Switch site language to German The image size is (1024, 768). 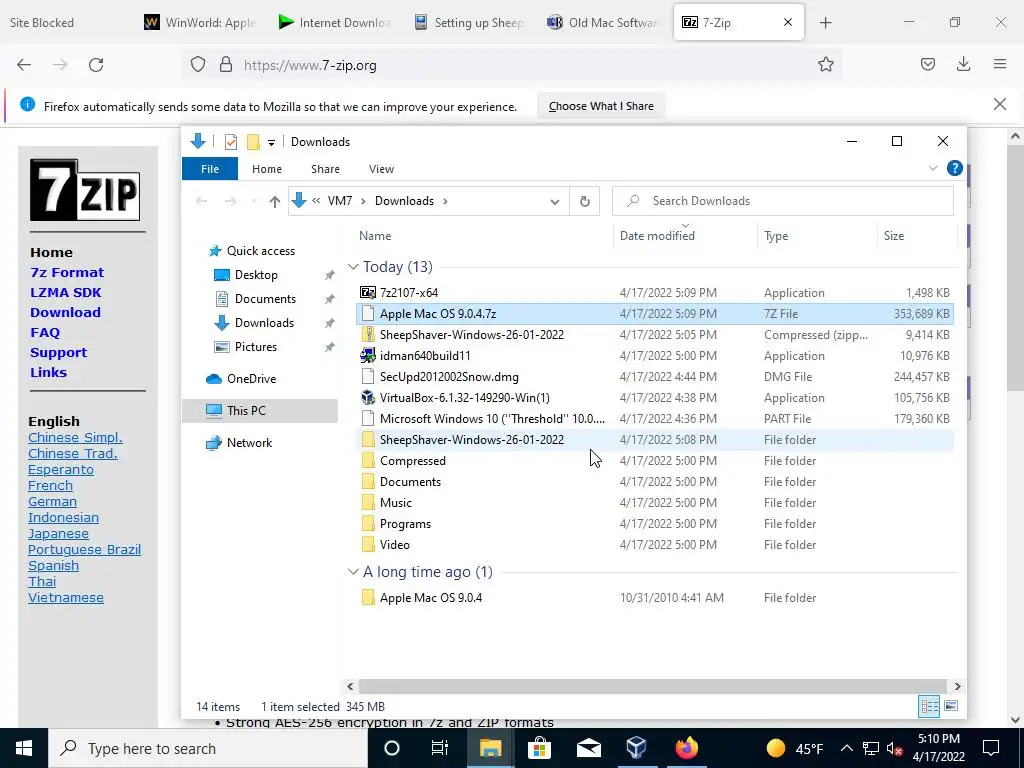pyautogui.click(x=52, y=502)
